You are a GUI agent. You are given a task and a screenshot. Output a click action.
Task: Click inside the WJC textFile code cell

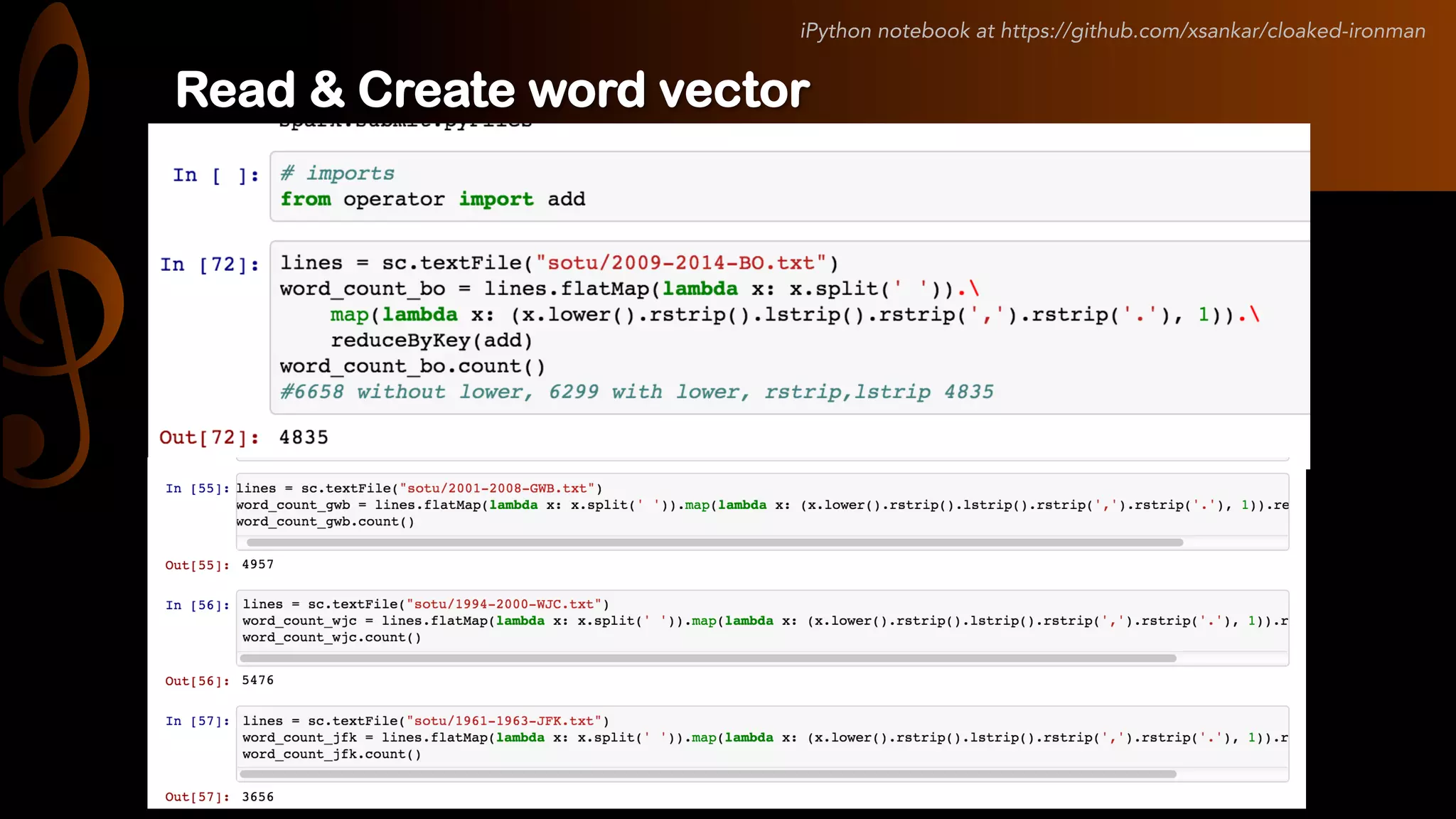click(761, 621)
